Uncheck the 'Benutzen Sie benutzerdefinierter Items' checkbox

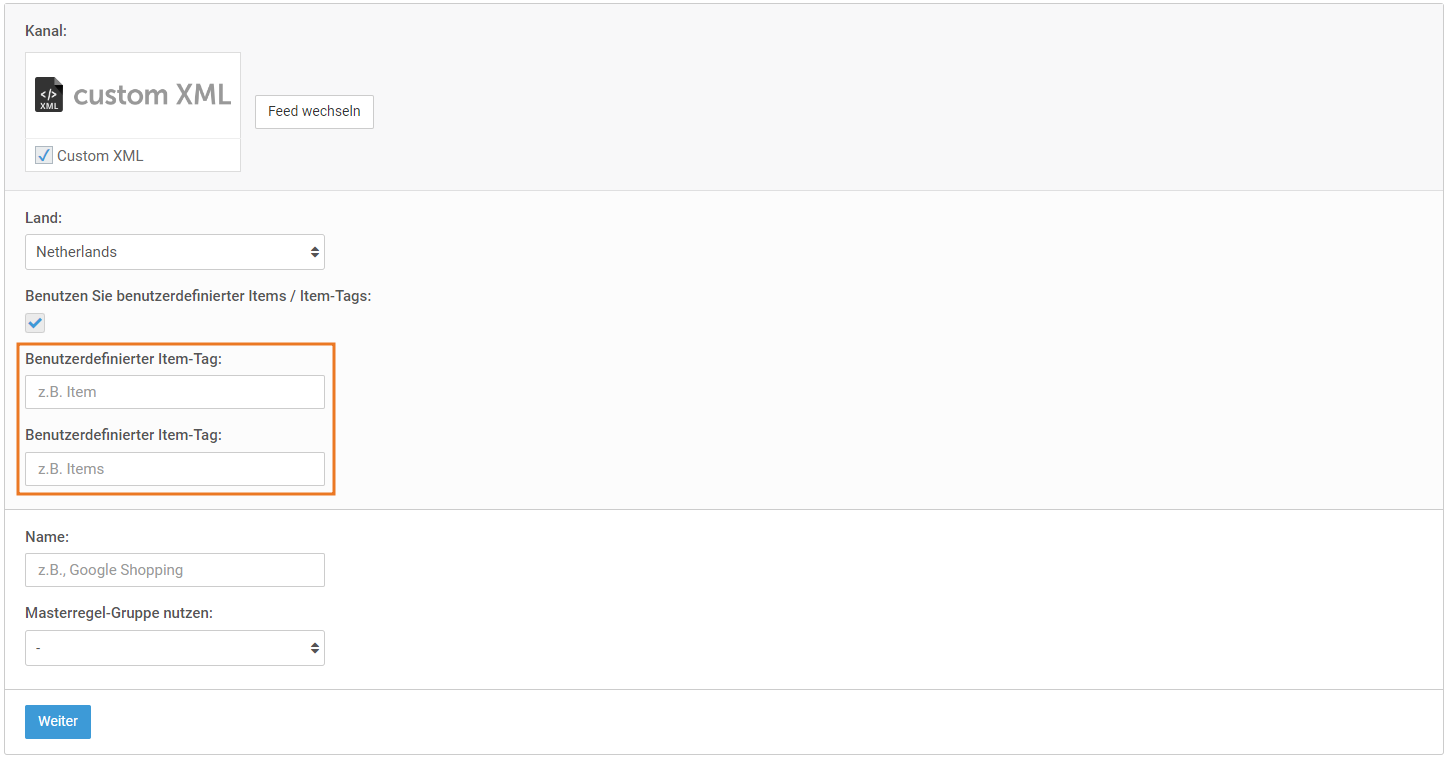(x=35, y=323)
